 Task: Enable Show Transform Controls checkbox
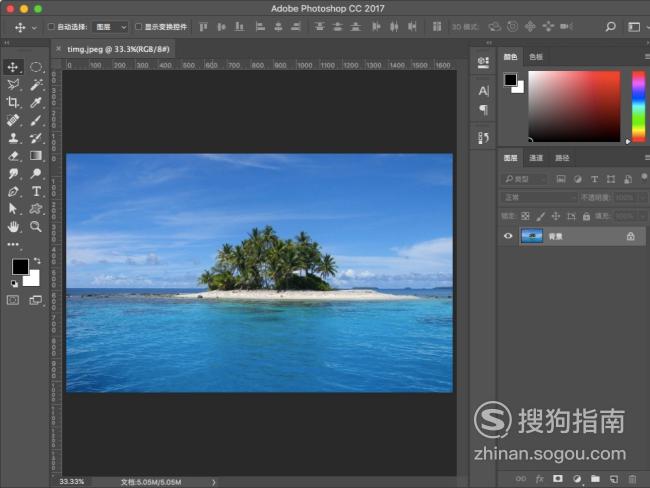click(x=139, y=27)
